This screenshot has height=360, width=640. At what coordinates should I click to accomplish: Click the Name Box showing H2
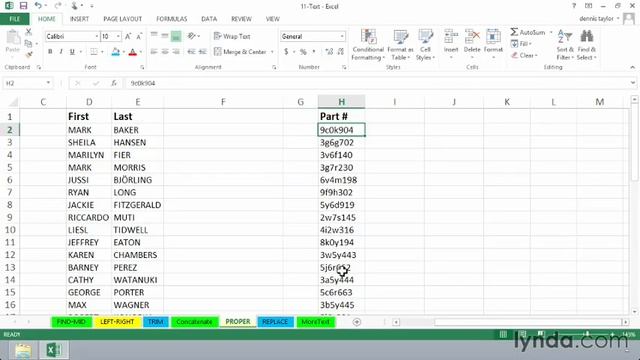[28, 83]
